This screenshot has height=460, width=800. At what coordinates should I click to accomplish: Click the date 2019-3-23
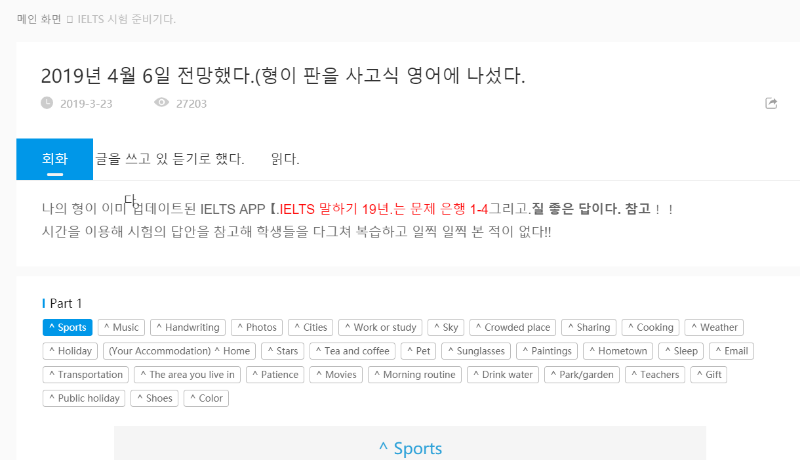point(86,104)
